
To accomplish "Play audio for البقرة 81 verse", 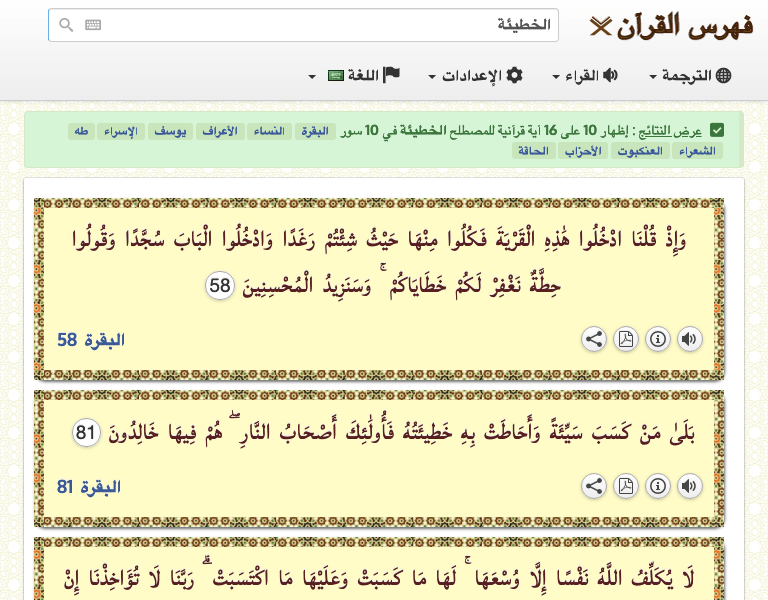I will point(690,486).
